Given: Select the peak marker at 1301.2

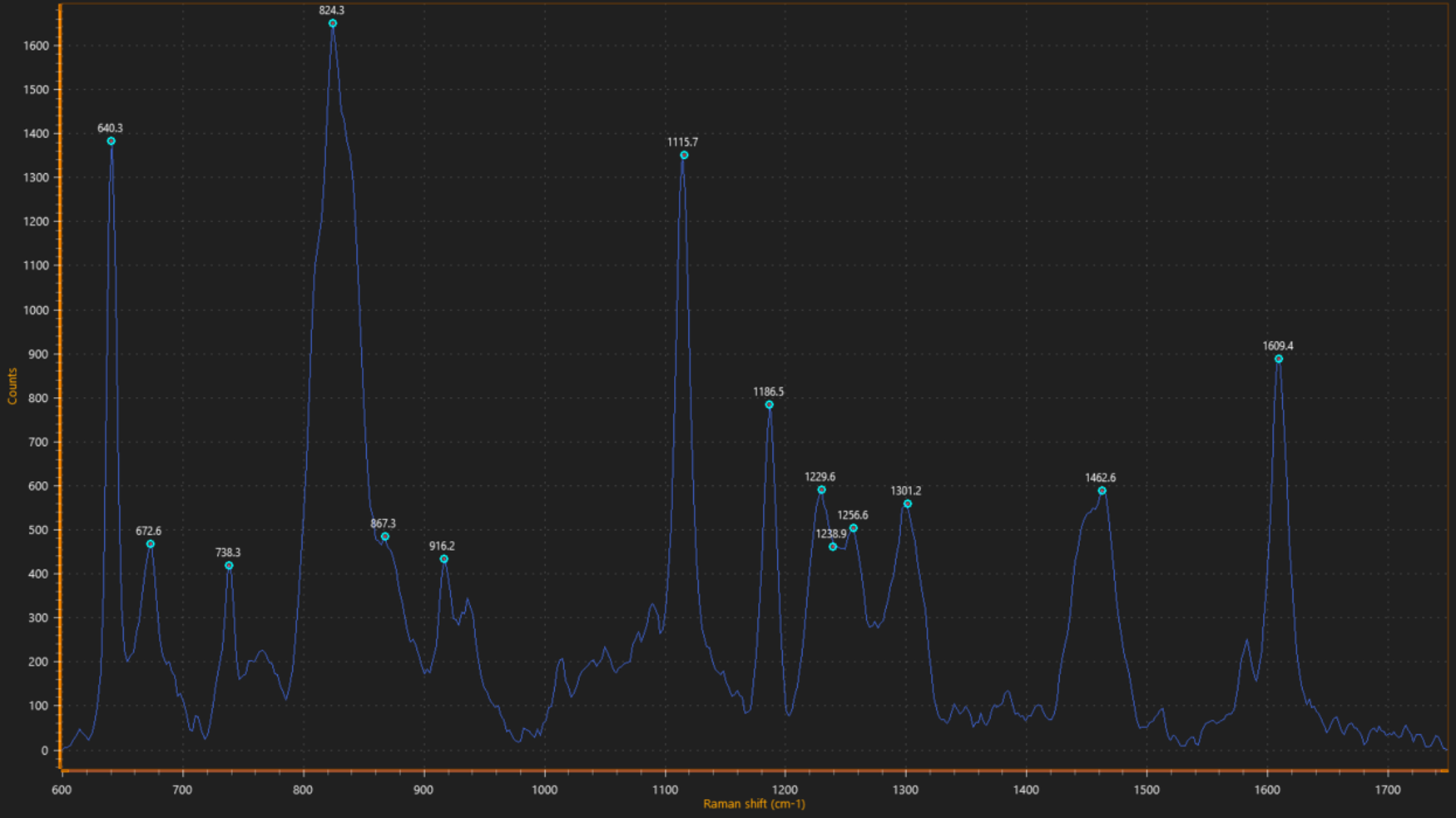Looking at the screenshot, I should point(908,504).
